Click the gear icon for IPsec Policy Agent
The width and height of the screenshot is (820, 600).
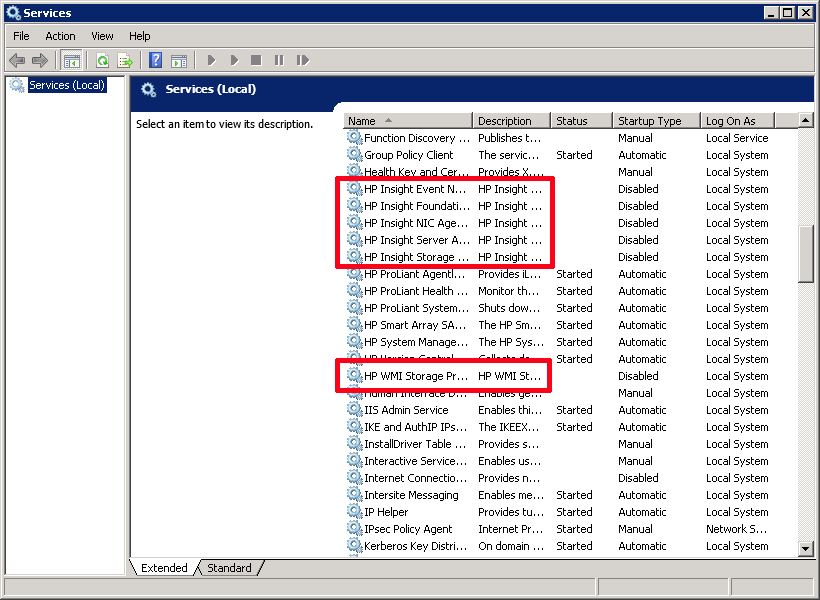click(355, 528)
